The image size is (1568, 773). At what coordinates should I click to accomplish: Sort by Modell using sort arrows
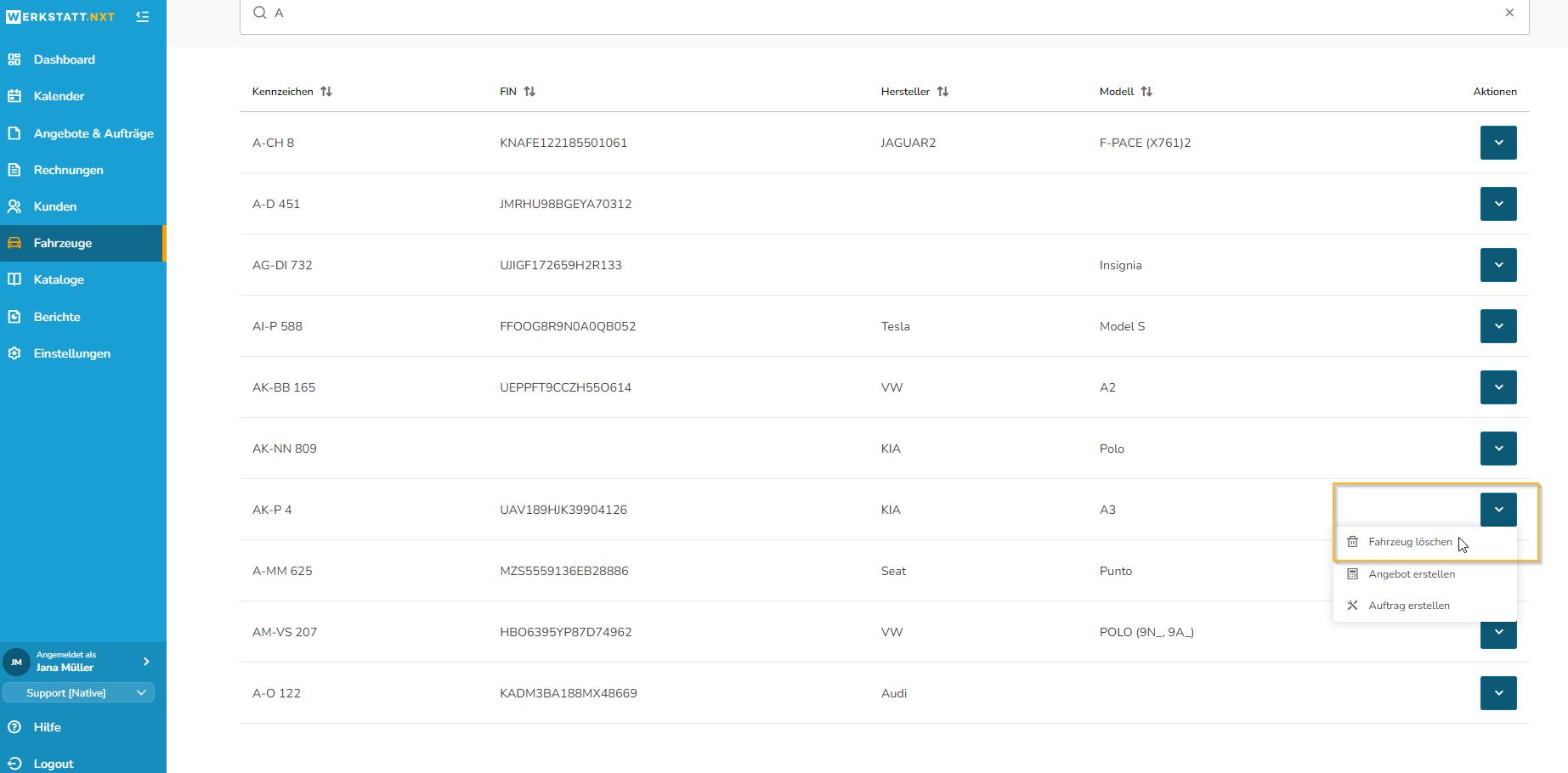pyautogui.click(x=1146, y=92)
